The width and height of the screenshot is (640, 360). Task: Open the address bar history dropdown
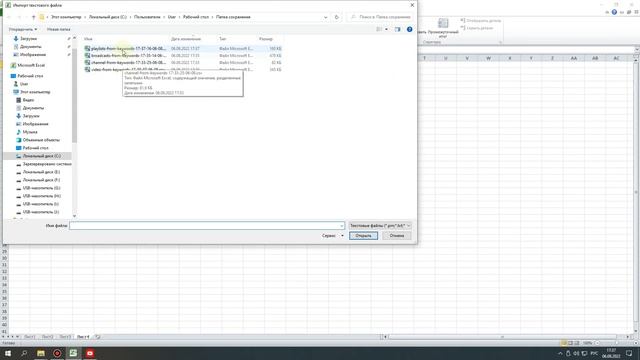(325, 17)
